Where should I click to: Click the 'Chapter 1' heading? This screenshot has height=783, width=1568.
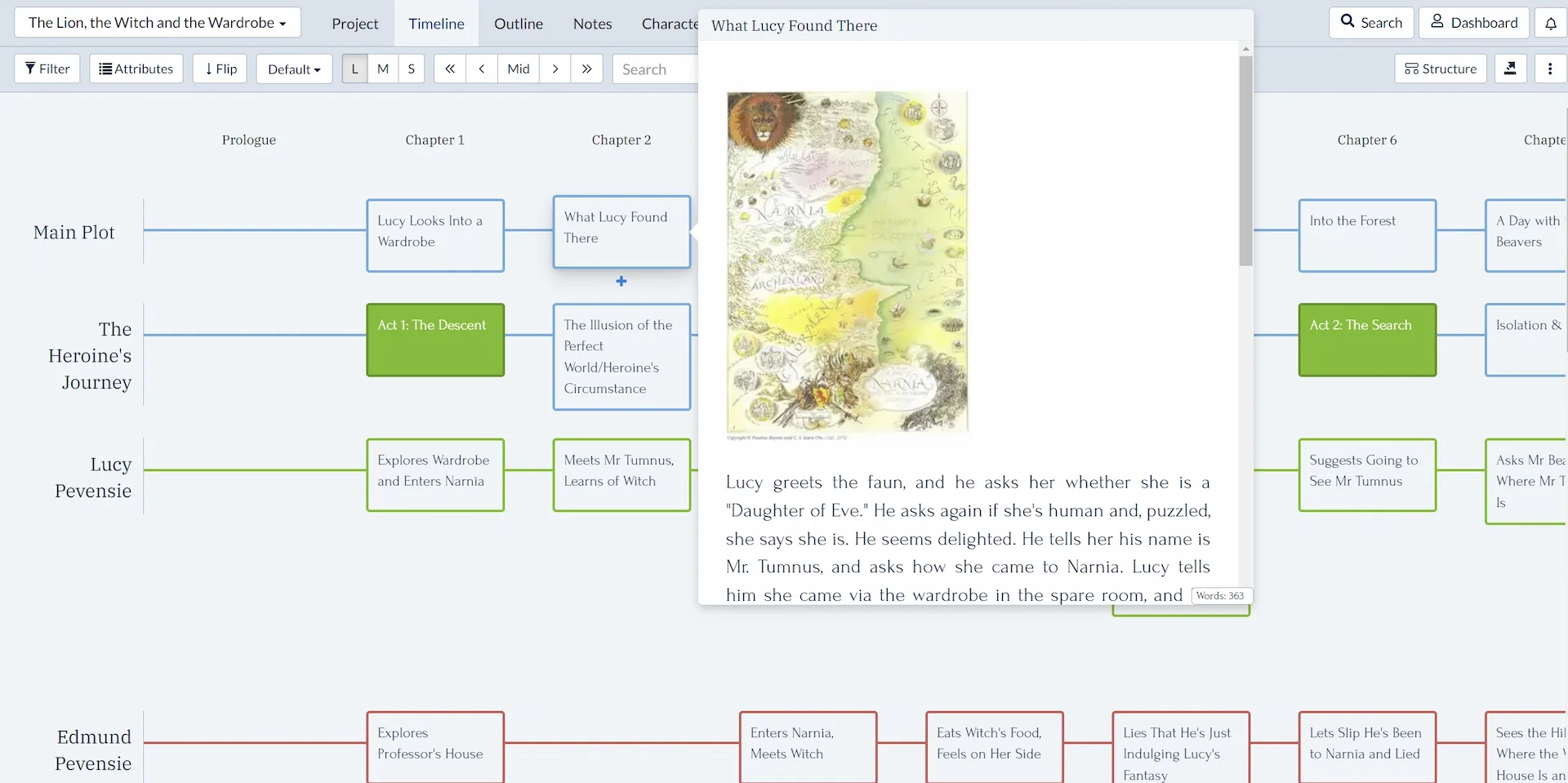pos(435,140)
